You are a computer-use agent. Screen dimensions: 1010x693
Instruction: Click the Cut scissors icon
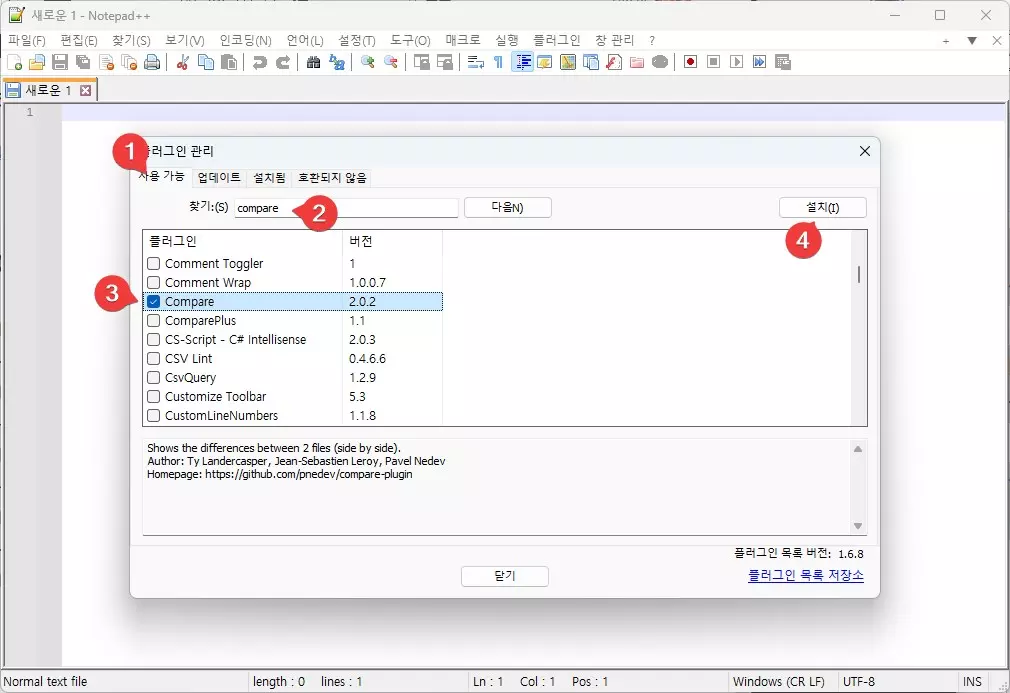coord(182,62)
